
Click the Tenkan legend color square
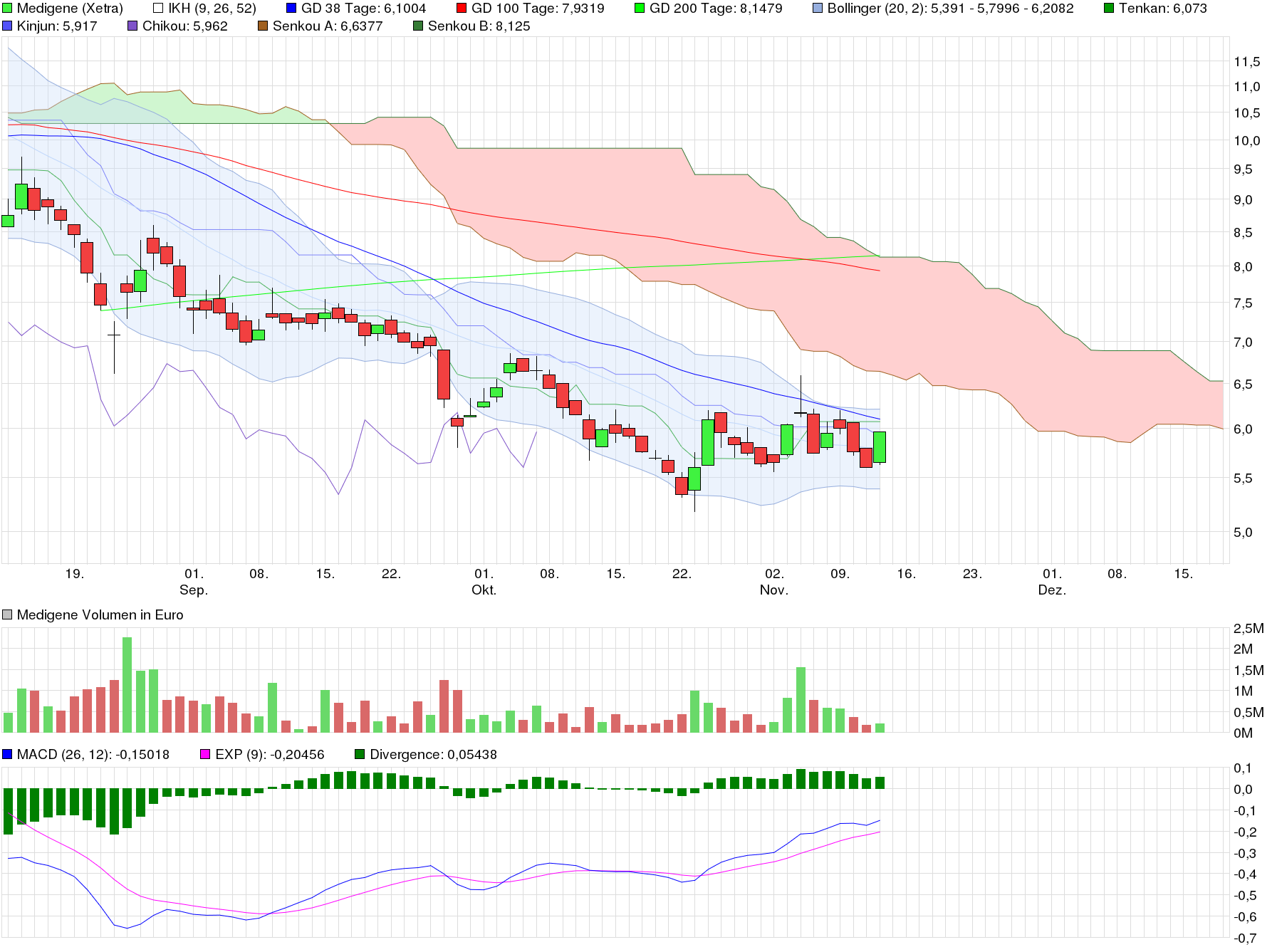coord(1109,9)
